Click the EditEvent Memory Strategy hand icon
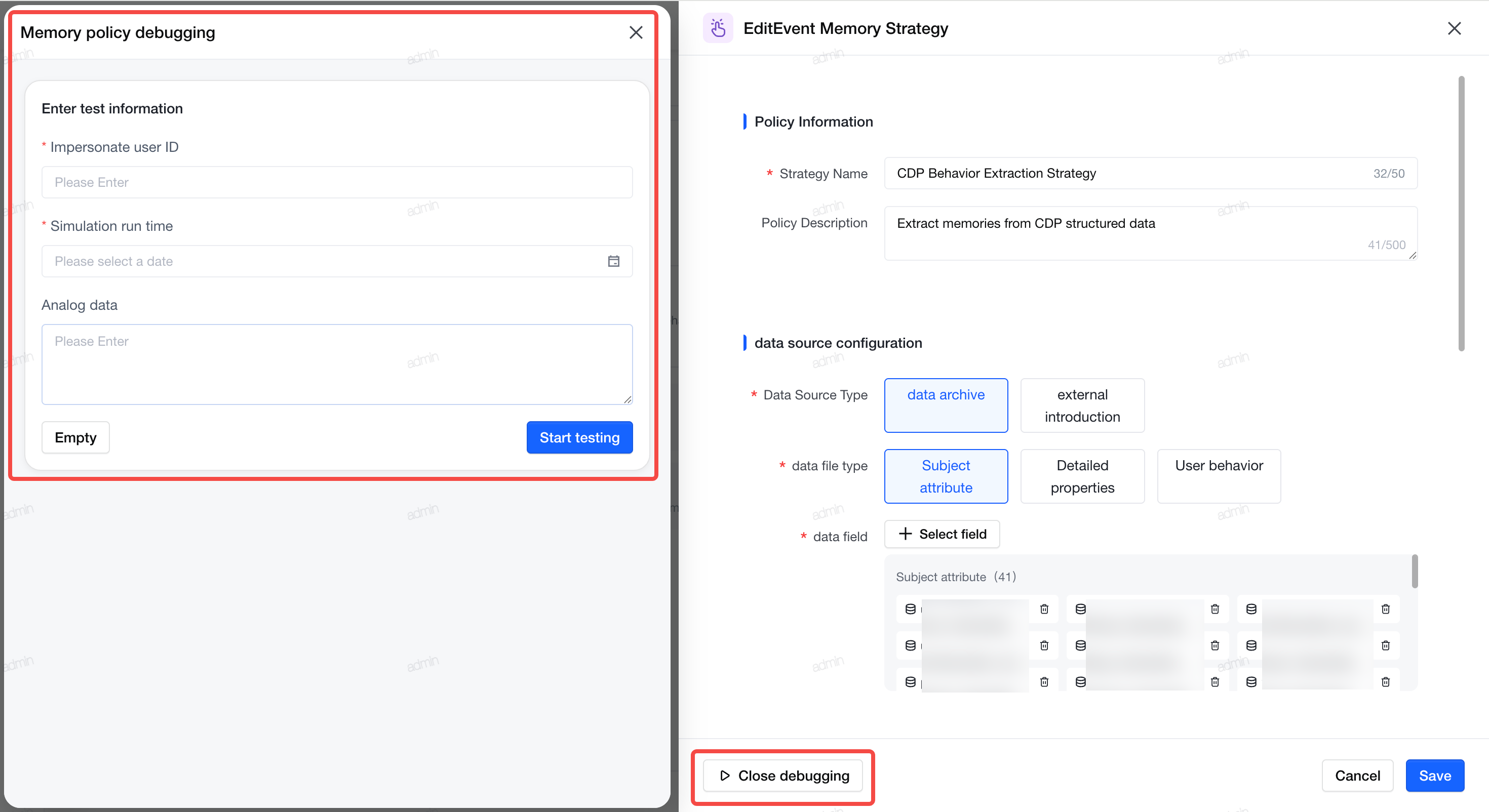The image size is (1489, 812). pyautogui.click(x=718, y=28)
